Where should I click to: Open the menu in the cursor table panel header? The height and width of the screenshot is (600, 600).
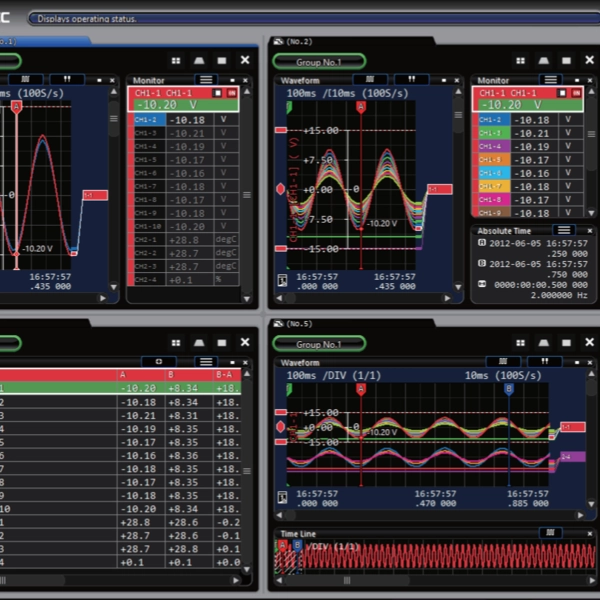click(205, 361)
